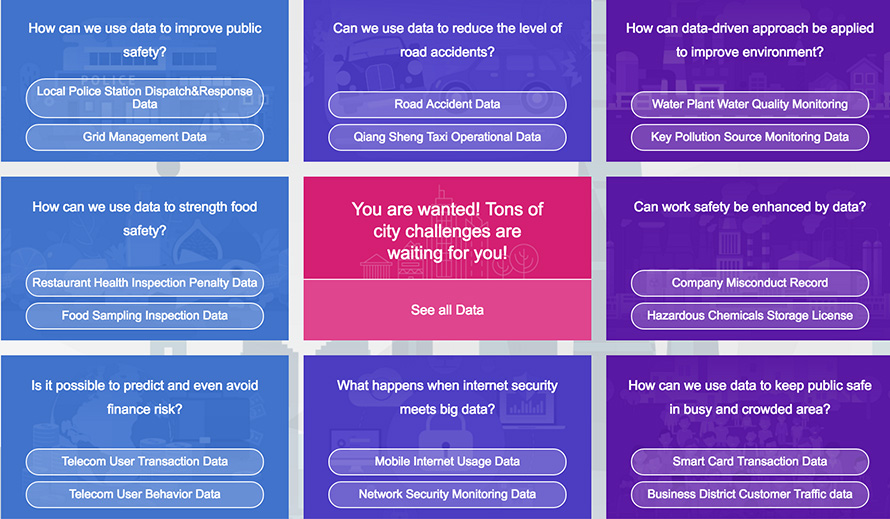Open Mobile Internet Usage Data
This screenshot has width=890, height=519.
(447, 462)
